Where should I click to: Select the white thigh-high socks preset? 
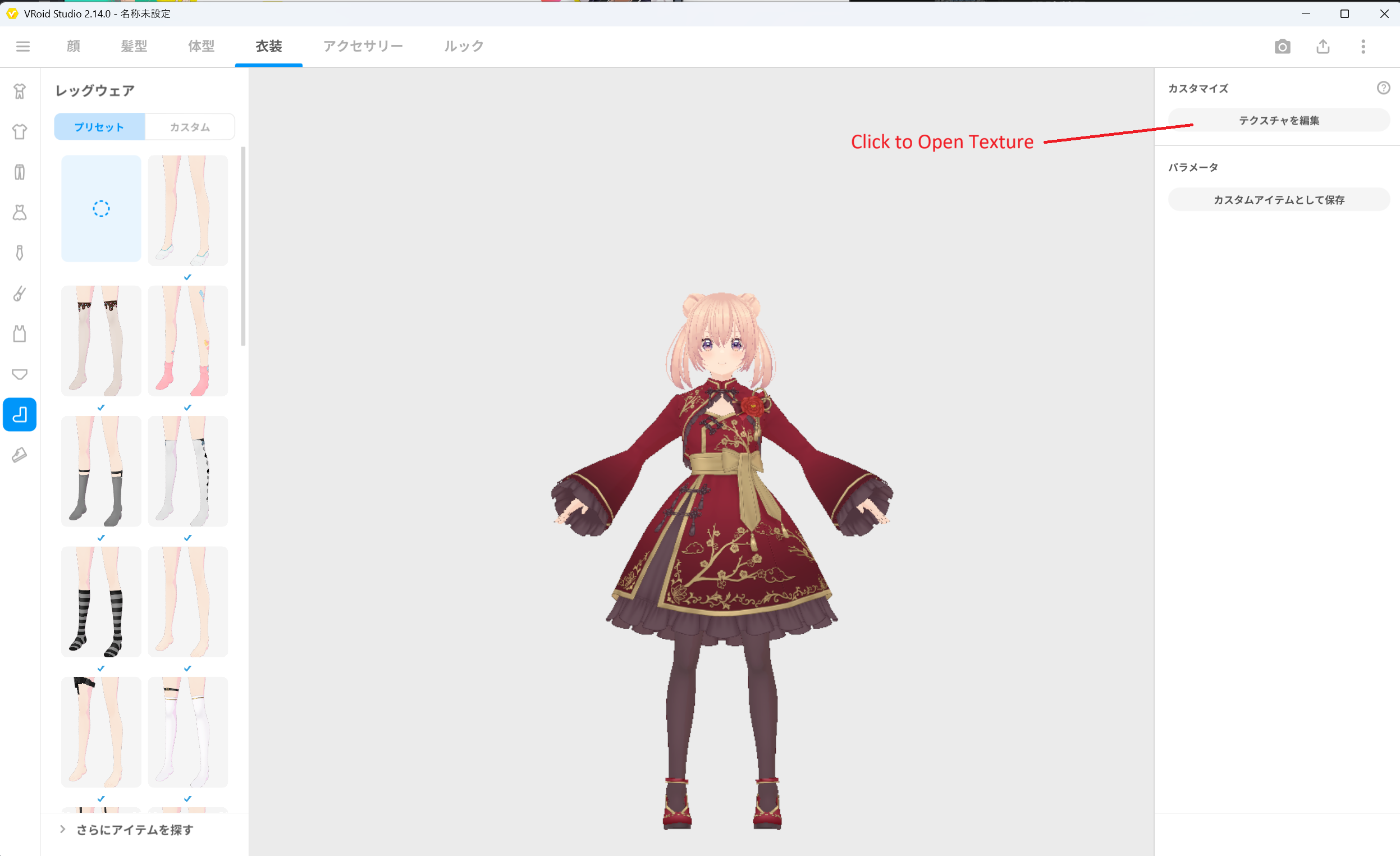point(188,732)
